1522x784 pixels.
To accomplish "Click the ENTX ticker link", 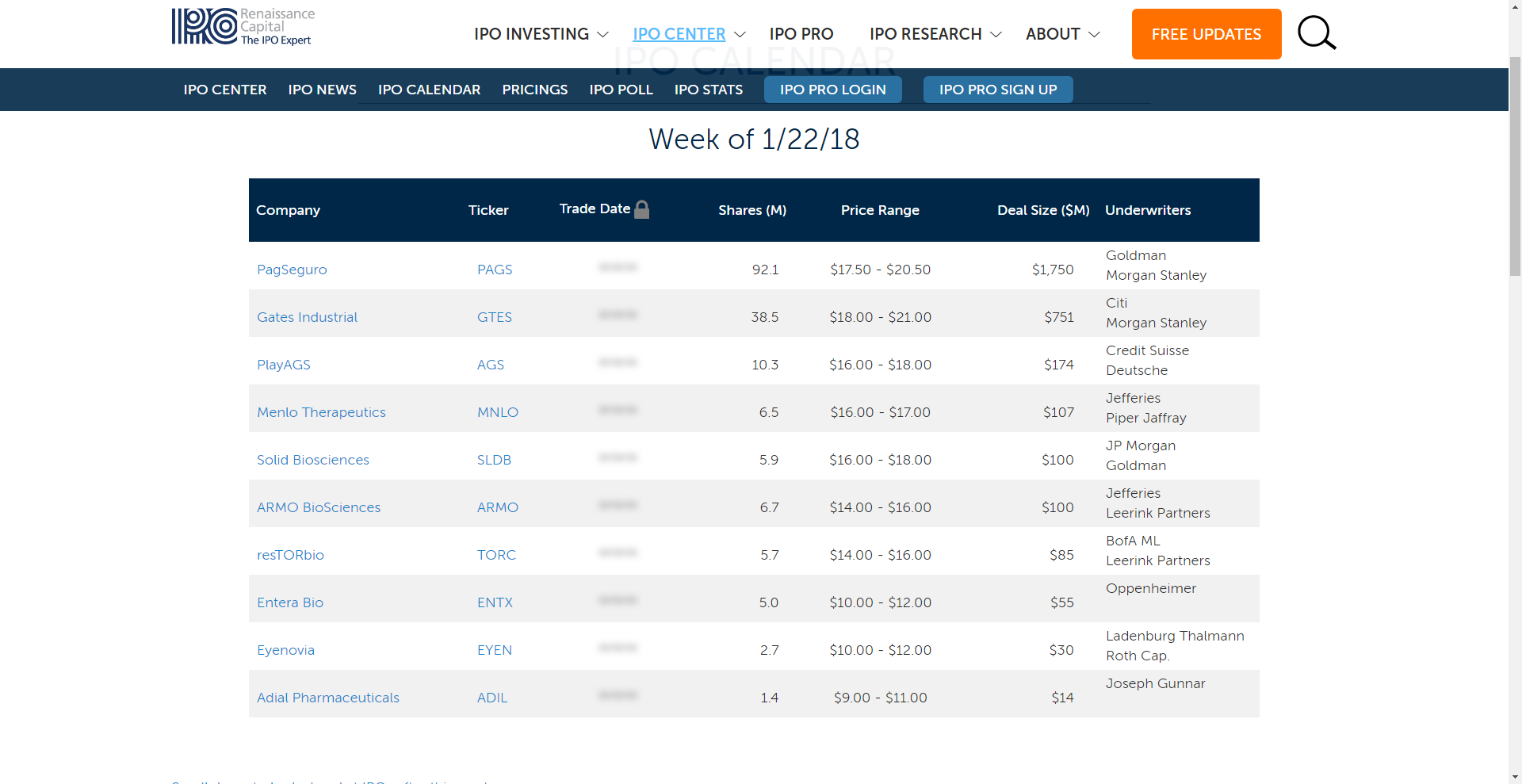I will [495, 602].
